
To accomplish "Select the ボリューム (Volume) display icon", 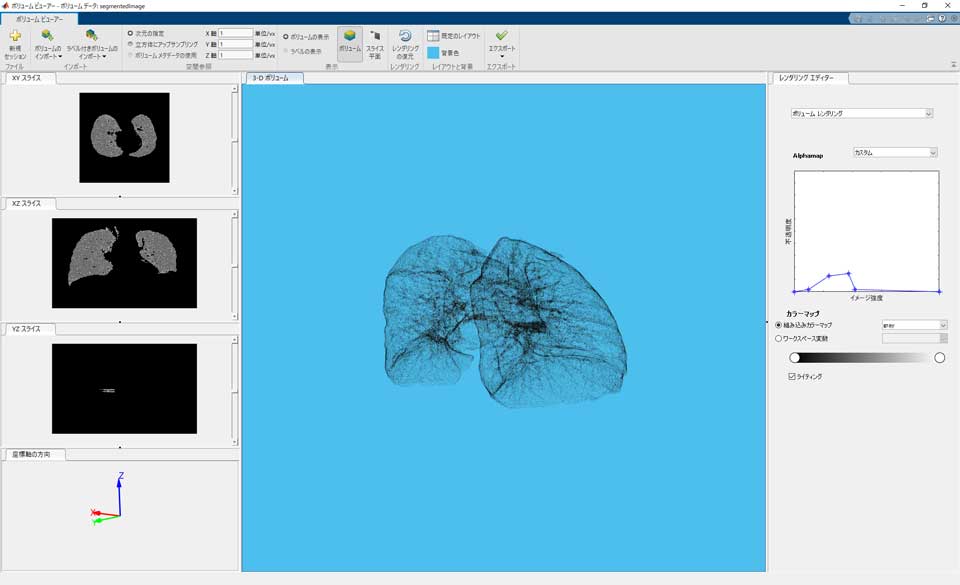I will tap(350, 36).
